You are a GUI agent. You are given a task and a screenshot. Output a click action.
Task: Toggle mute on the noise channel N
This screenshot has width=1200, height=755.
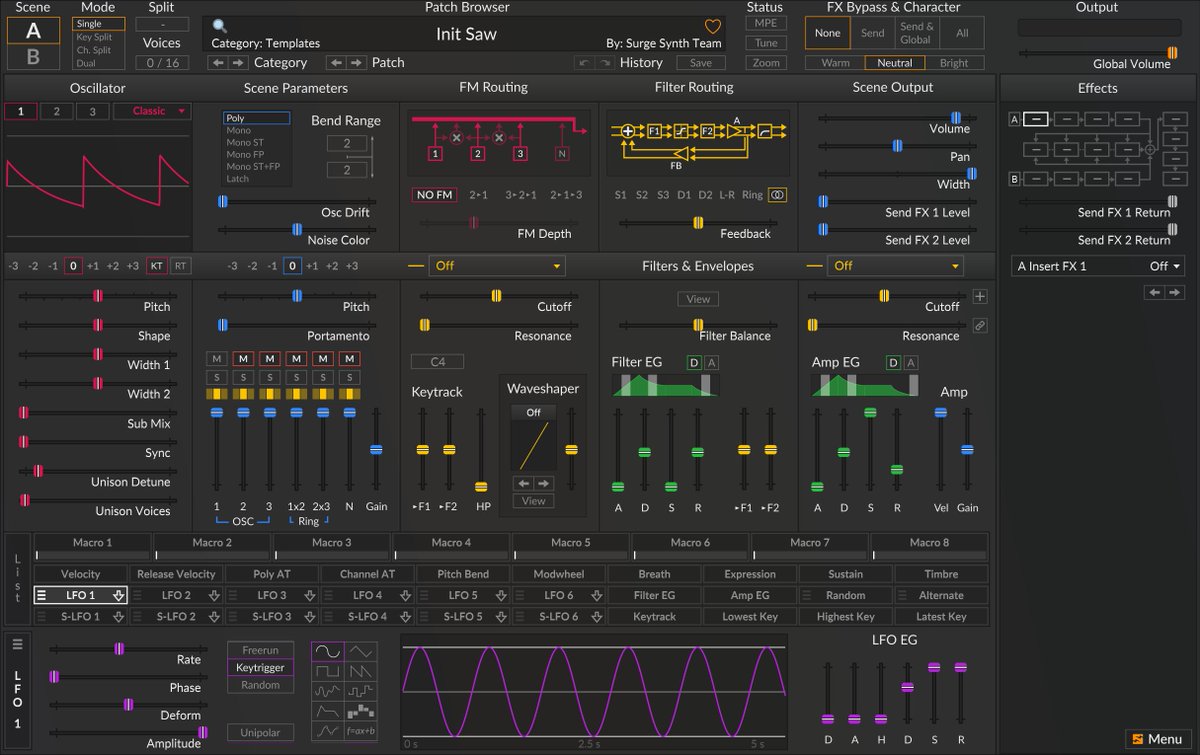(349, 359)
